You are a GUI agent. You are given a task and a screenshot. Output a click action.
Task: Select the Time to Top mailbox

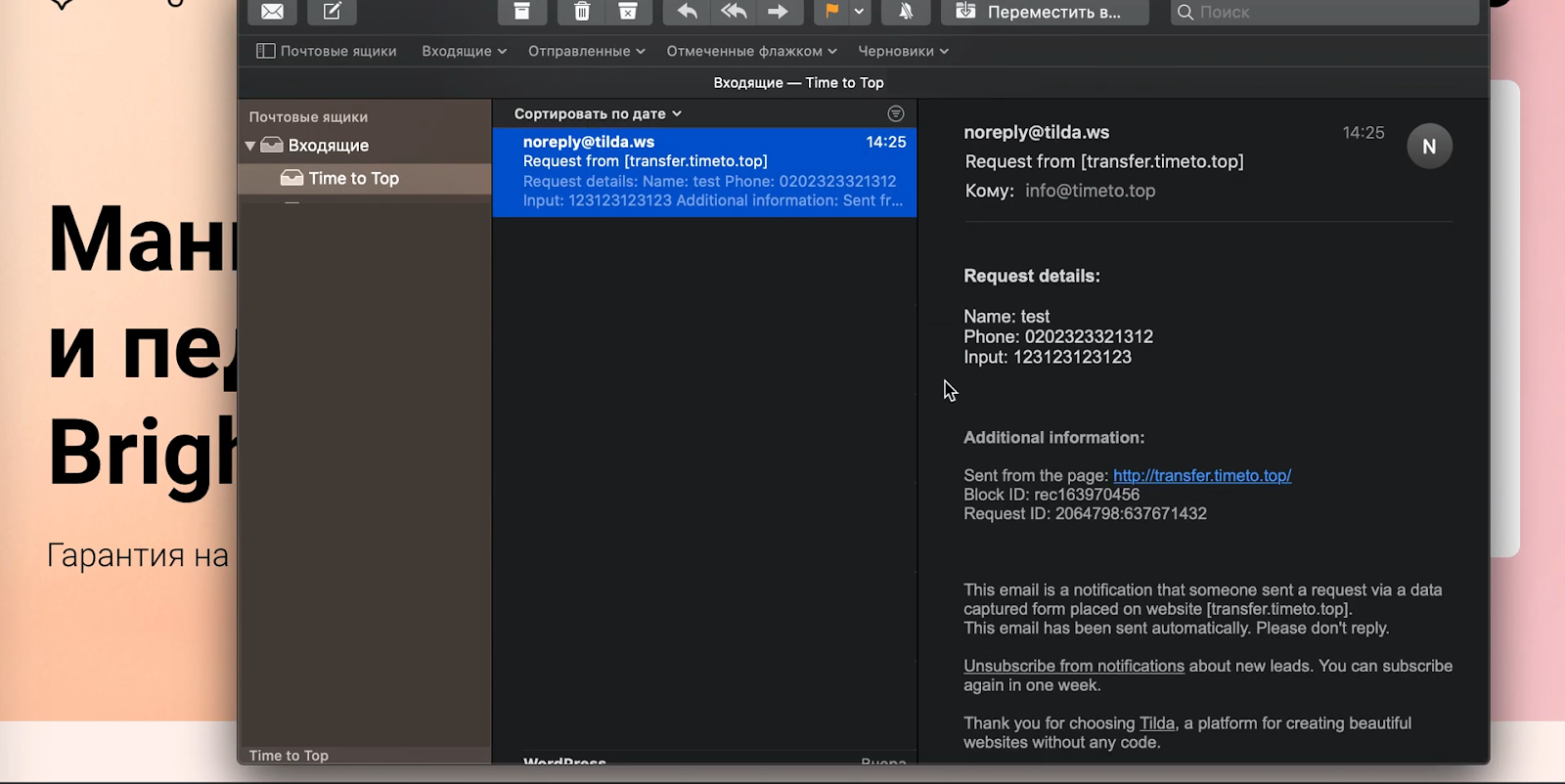(353, 179)
